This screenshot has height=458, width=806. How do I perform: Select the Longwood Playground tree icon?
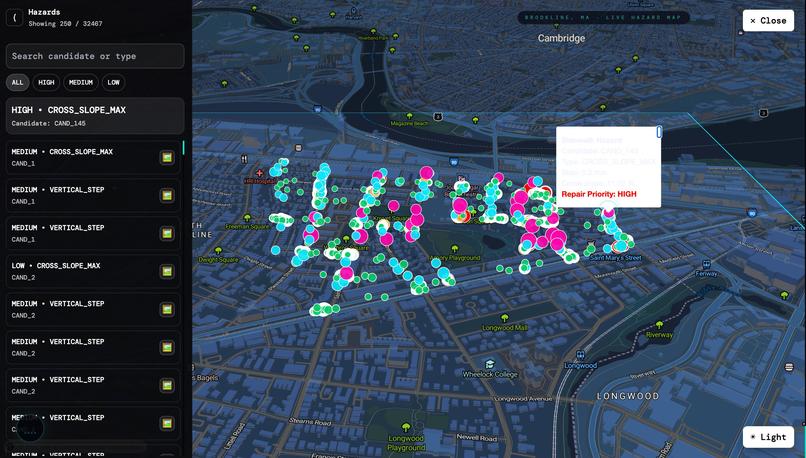pos(406,427)
